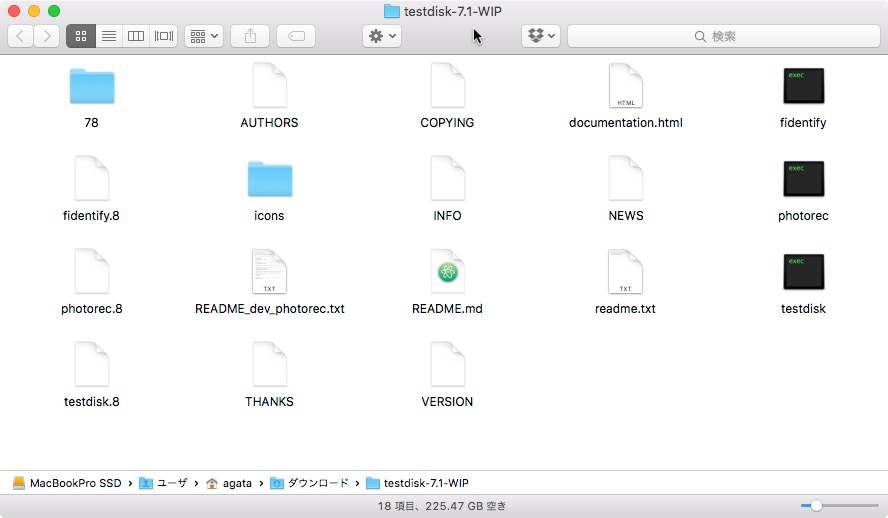
Task: Select the COPYING file icon
Action: point(447,85)
